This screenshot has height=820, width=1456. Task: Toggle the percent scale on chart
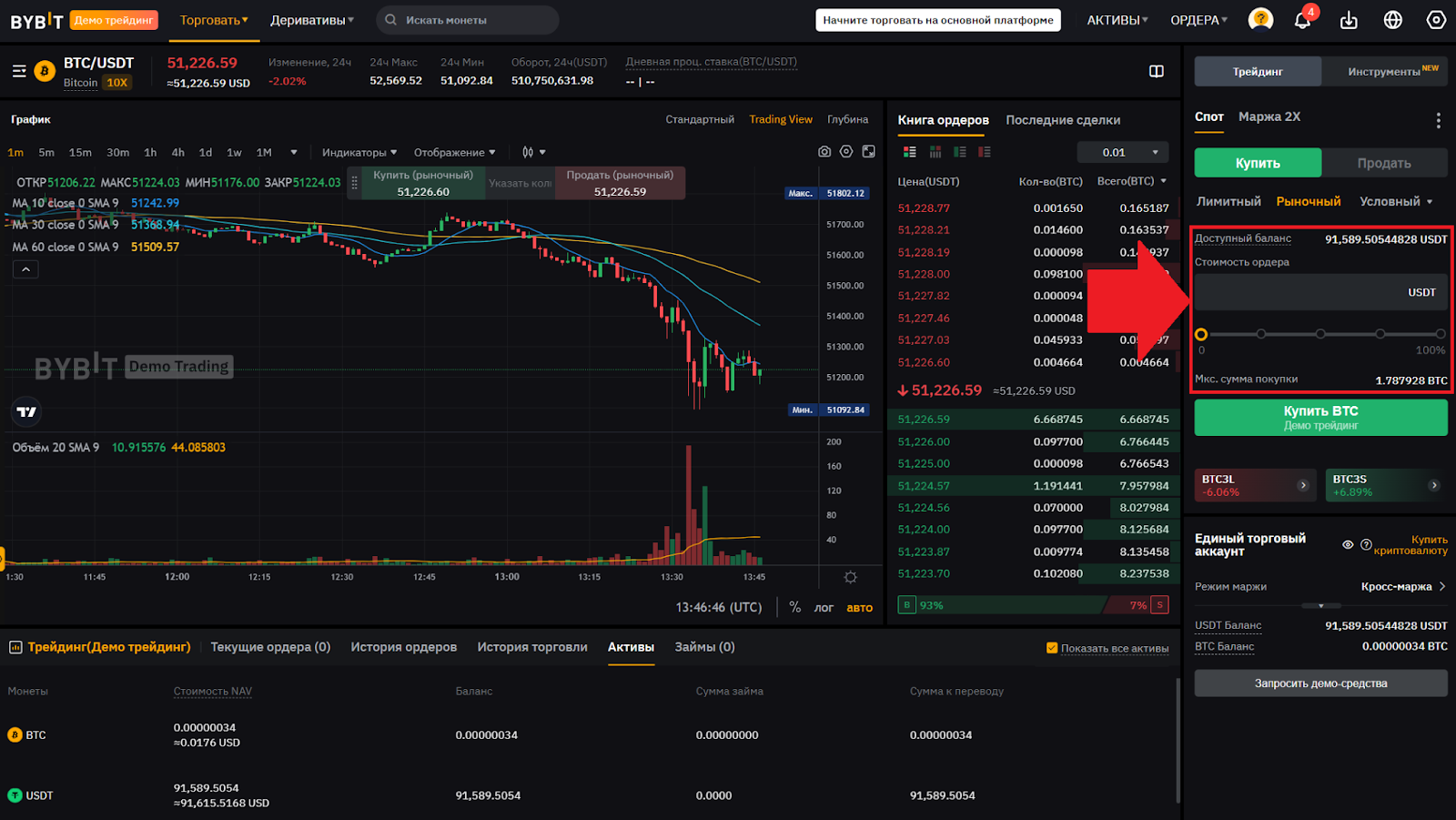[794, 607]
